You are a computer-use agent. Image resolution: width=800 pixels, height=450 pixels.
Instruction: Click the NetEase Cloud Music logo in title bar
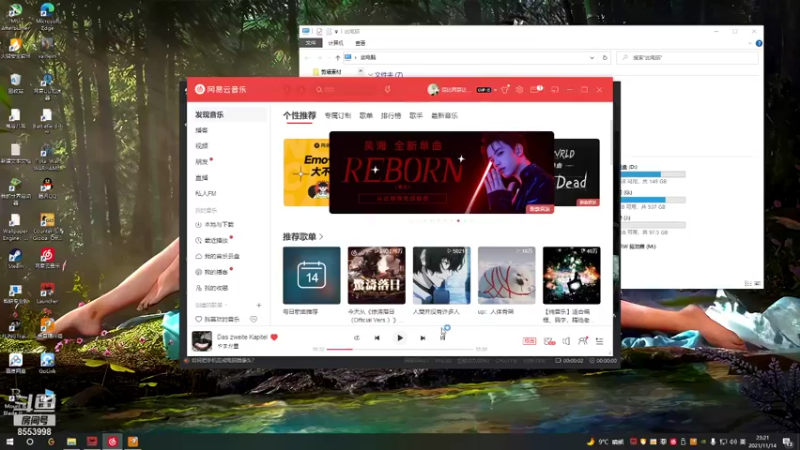(220, 89)
